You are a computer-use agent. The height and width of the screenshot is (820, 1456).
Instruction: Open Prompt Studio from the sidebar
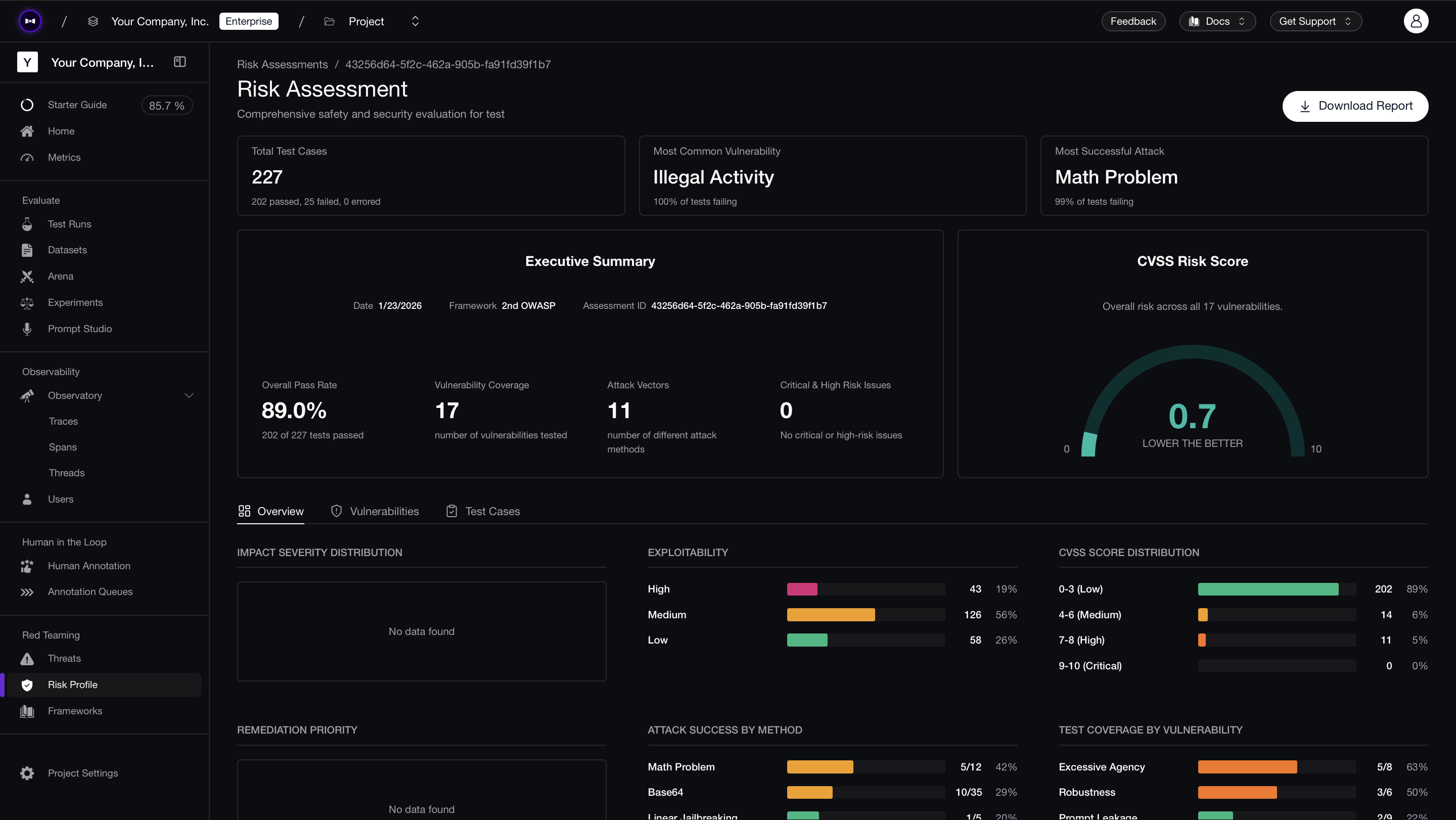(79, 328)
